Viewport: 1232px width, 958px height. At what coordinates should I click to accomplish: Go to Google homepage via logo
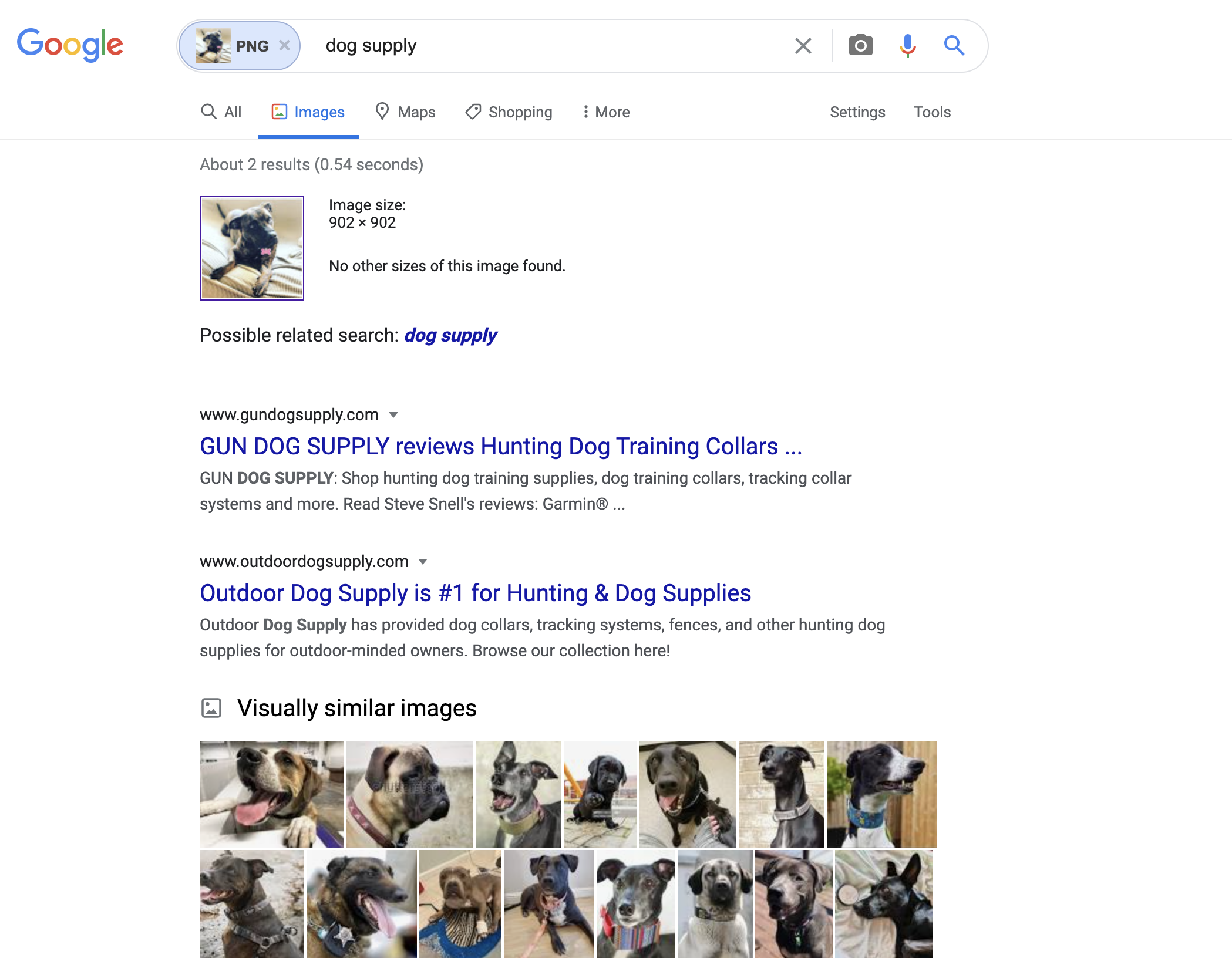(70, 45)
